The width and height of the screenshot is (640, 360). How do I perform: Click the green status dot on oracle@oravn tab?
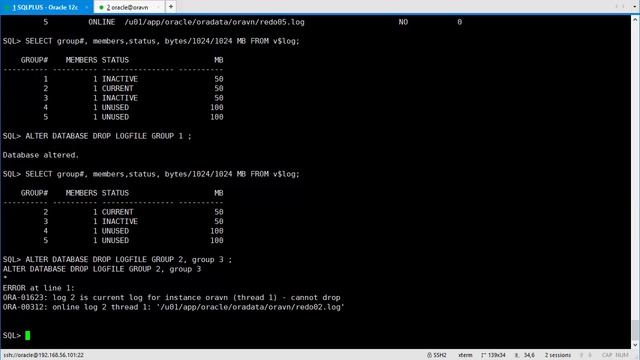(x=101, y=7)
